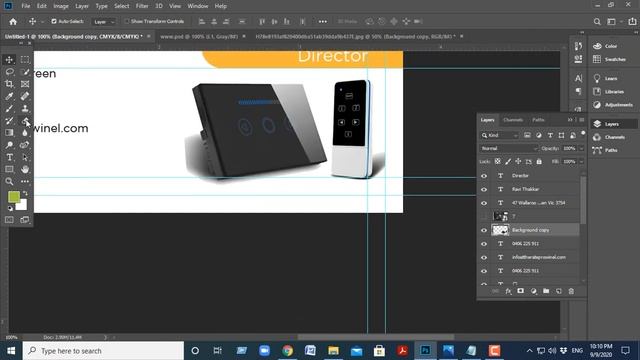Toggle Quick Mask mode
This screenshot has height=360, width=640.
[x=9, y=220]
